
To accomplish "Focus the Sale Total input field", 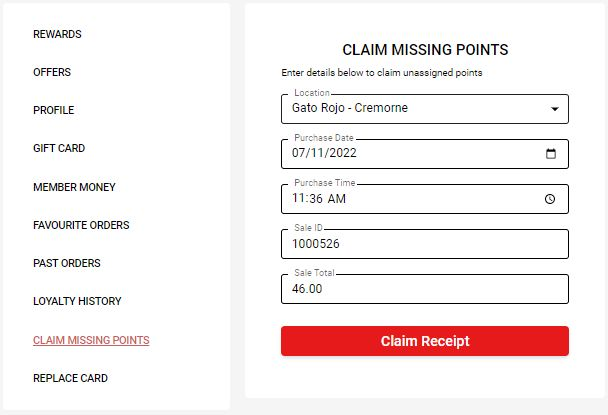I will click(x=425, y=289).
